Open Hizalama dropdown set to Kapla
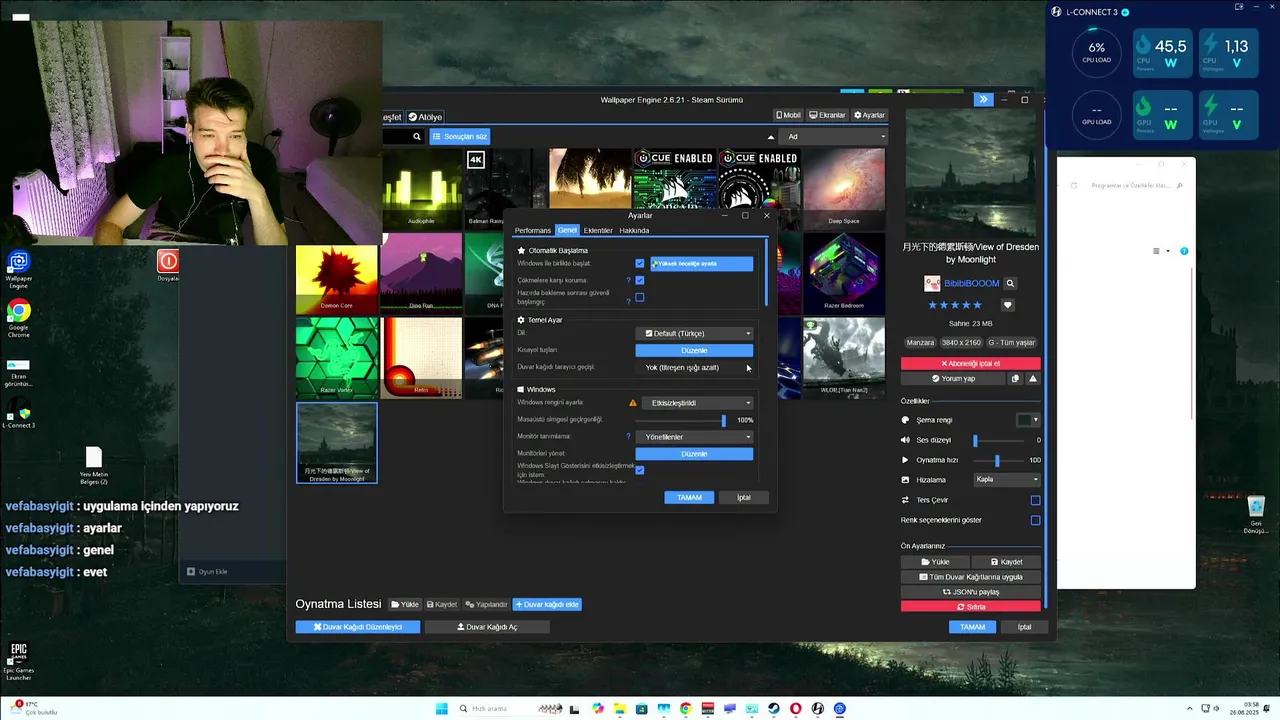This screenshot has height=720, width=1280. point(1007,479)
